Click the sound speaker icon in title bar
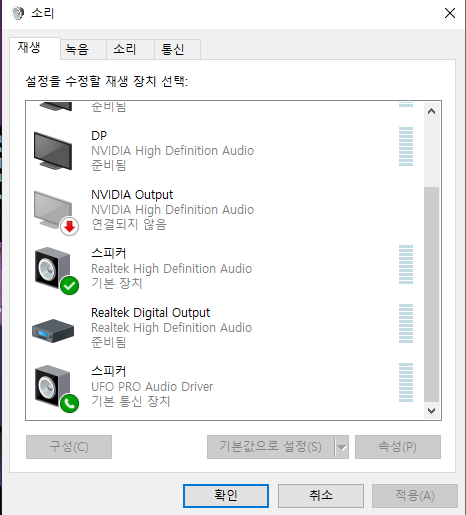The image size is (466, 515). point(17,13)
